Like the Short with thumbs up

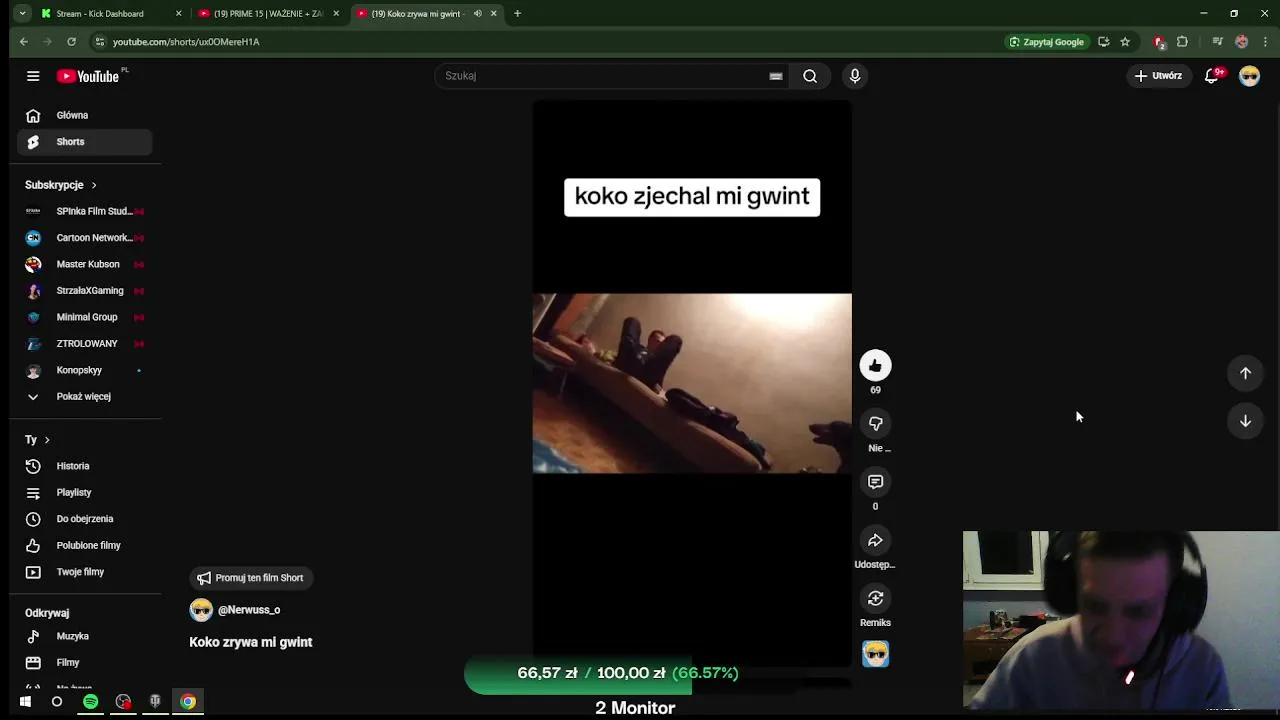875,366
